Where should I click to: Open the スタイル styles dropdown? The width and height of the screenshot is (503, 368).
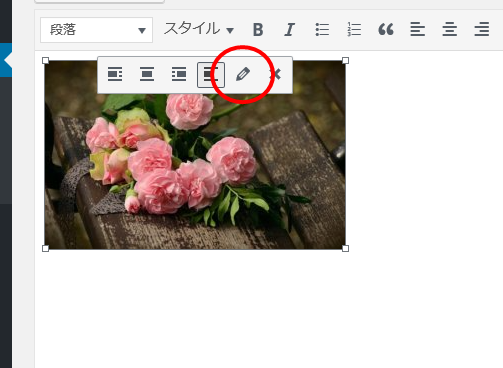[199, 29]
